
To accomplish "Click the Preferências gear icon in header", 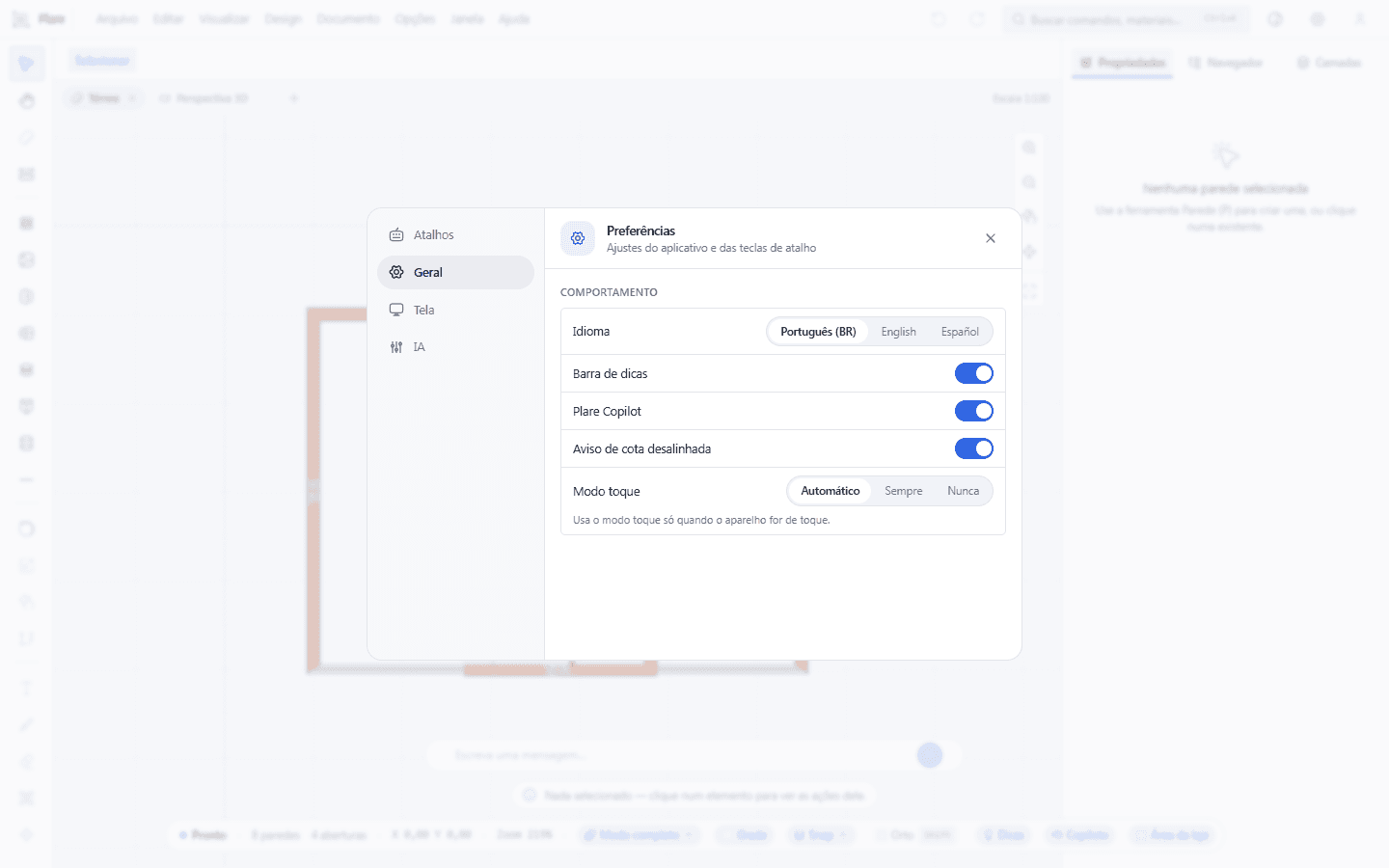I will pos(578,238).
